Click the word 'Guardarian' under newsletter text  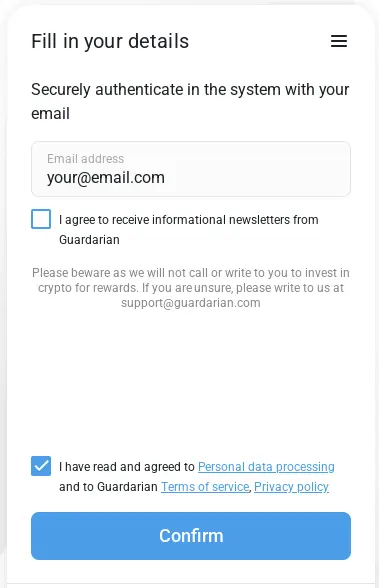pyautogui.click(x=89, y=240)
